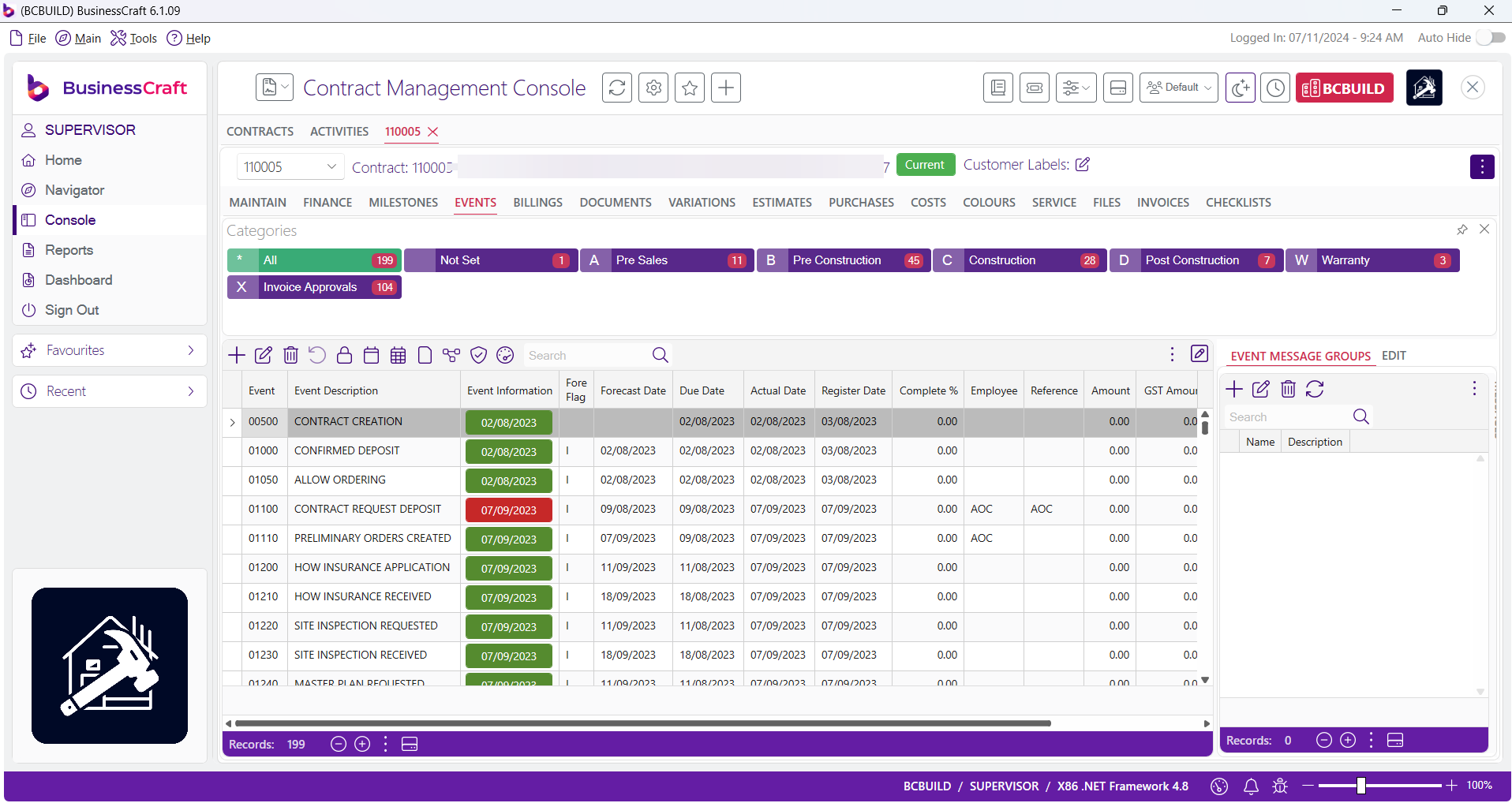Add new event message group plus icon
This screenshot has height=803, width=1512.
[1234, 389]
